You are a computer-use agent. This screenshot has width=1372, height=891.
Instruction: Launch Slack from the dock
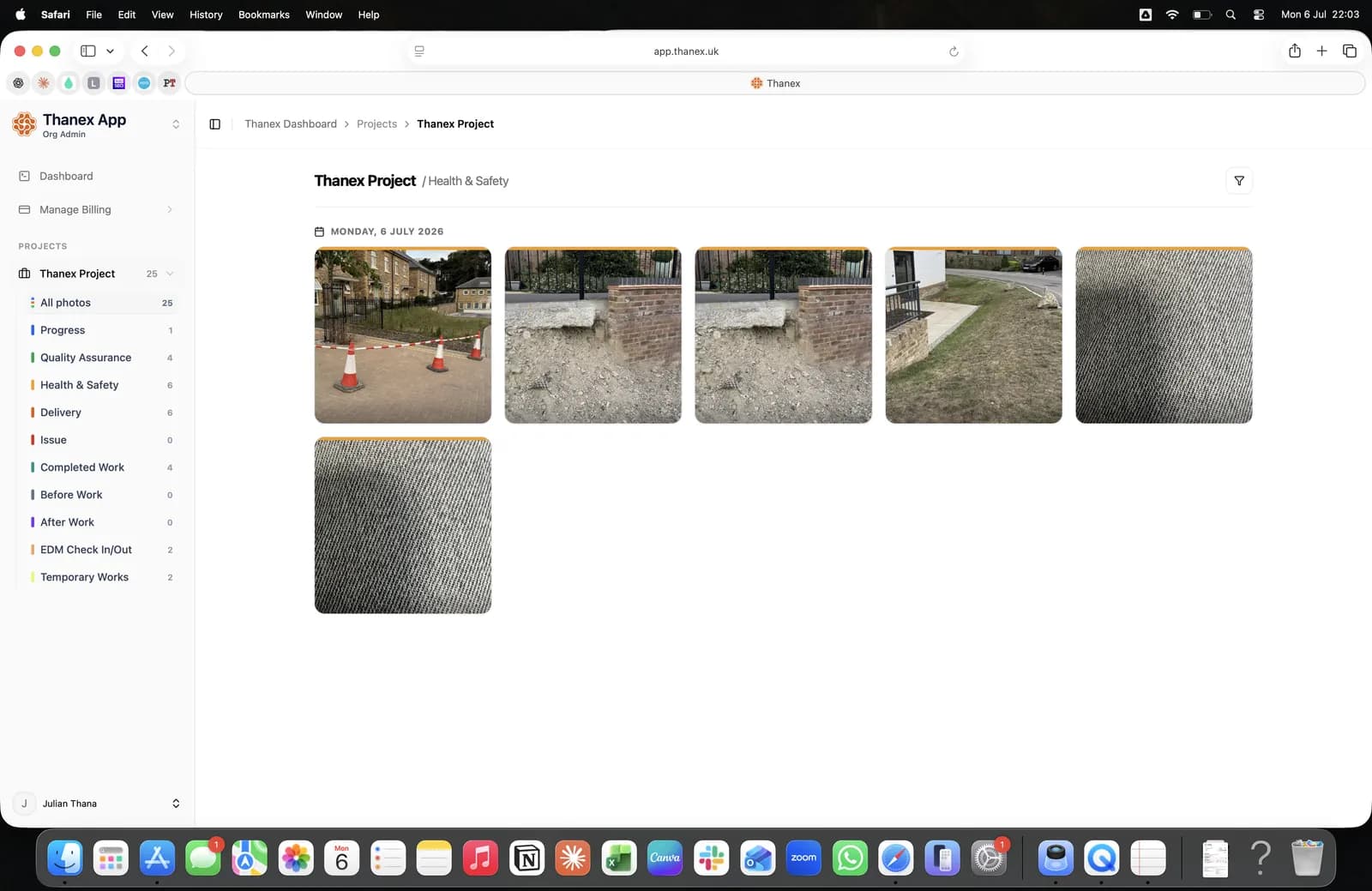711,858
